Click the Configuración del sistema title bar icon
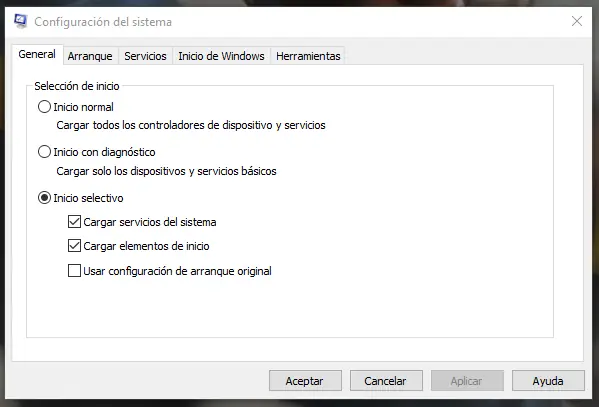This screenshot has height=407, width=599. point(21,21)
